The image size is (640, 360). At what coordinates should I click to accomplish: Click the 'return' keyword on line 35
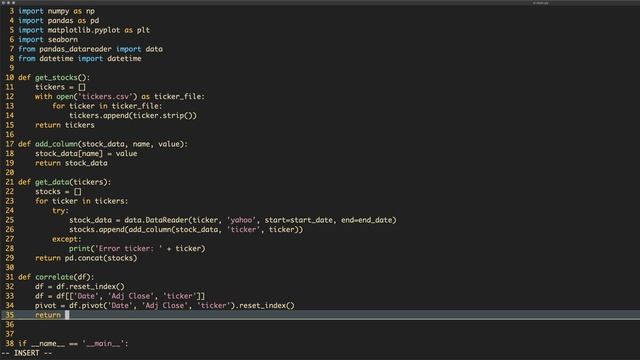48,315
